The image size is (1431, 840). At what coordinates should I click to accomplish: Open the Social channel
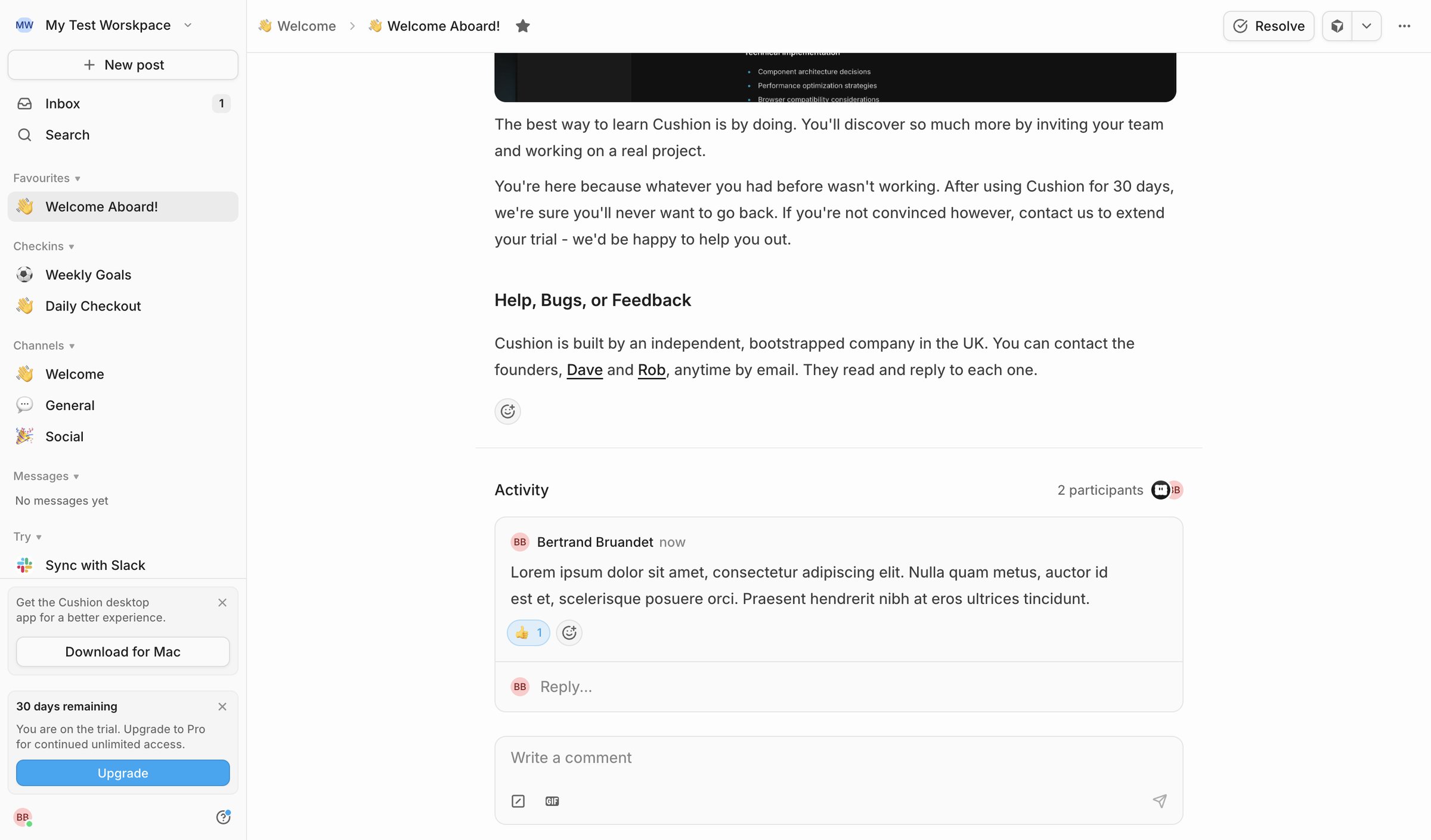pyautogui.click(x=123, y=436)
